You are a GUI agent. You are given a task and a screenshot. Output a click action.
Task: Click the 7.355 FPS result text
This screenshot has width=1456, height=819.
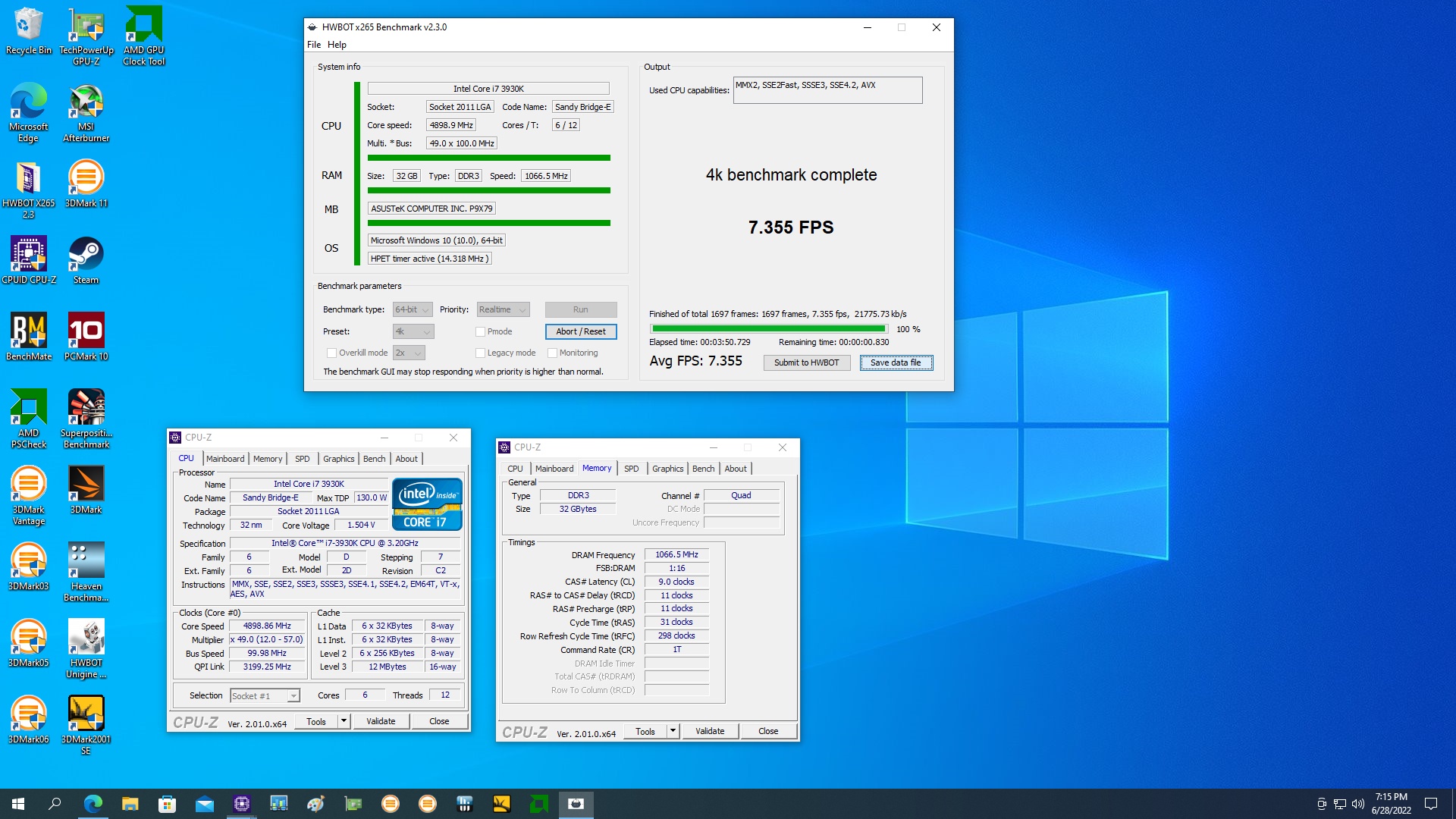point(791,227)
